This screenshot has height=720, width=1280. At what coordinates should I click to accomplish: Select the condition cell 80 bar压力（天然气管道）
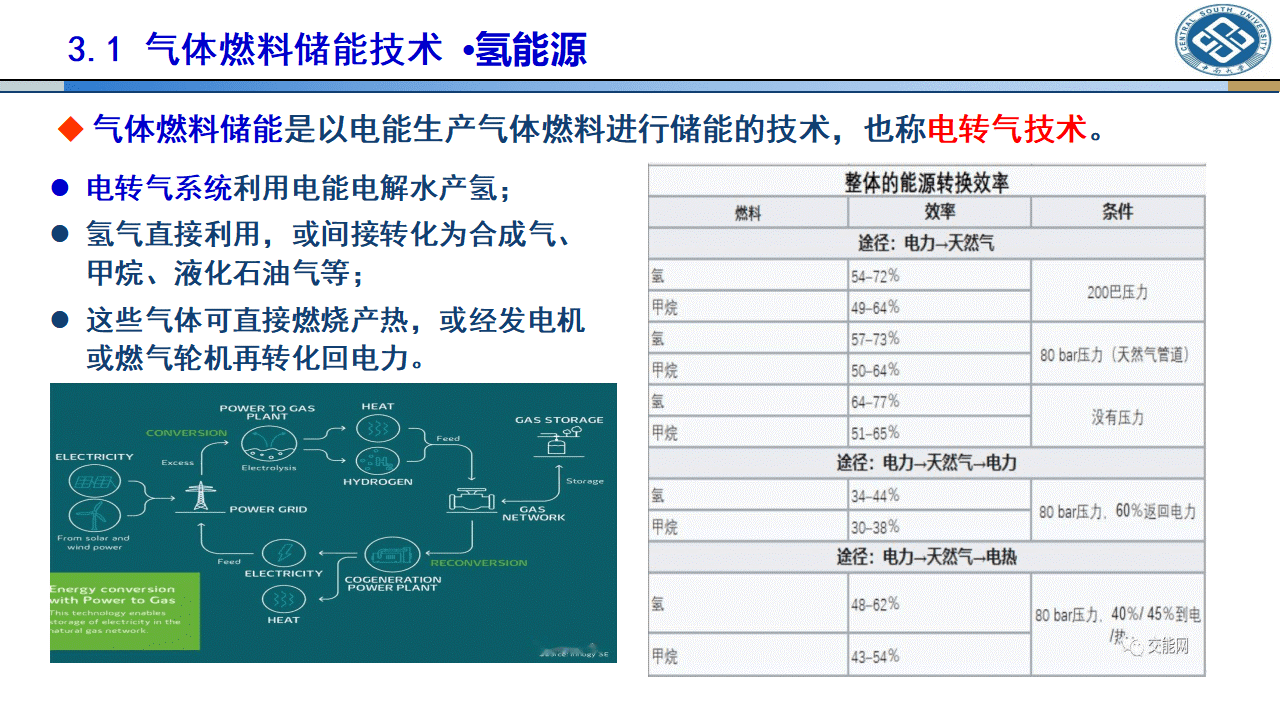(1118, 354)
